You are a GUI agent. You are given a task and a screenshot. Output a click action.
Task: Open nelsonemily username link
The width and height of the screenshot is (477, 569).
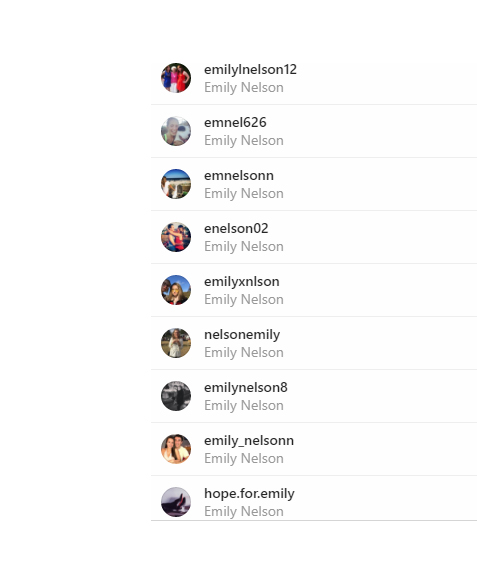click(x=242, y=335)
